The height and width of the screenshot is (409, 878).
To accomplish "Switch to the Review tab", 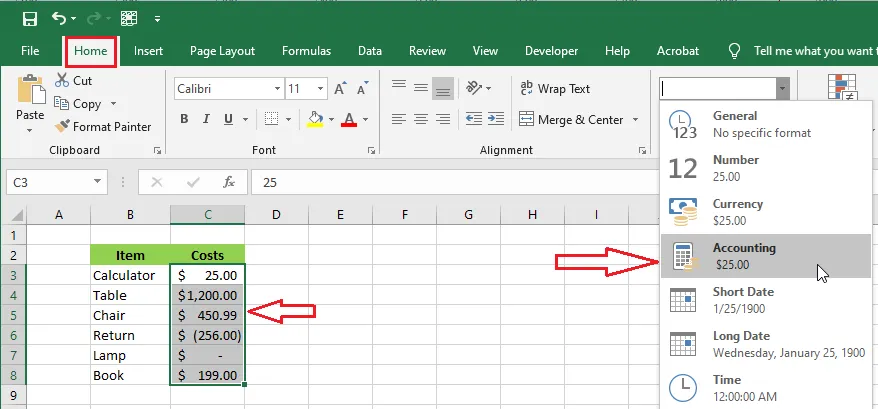I will click(x=427, y=51).
